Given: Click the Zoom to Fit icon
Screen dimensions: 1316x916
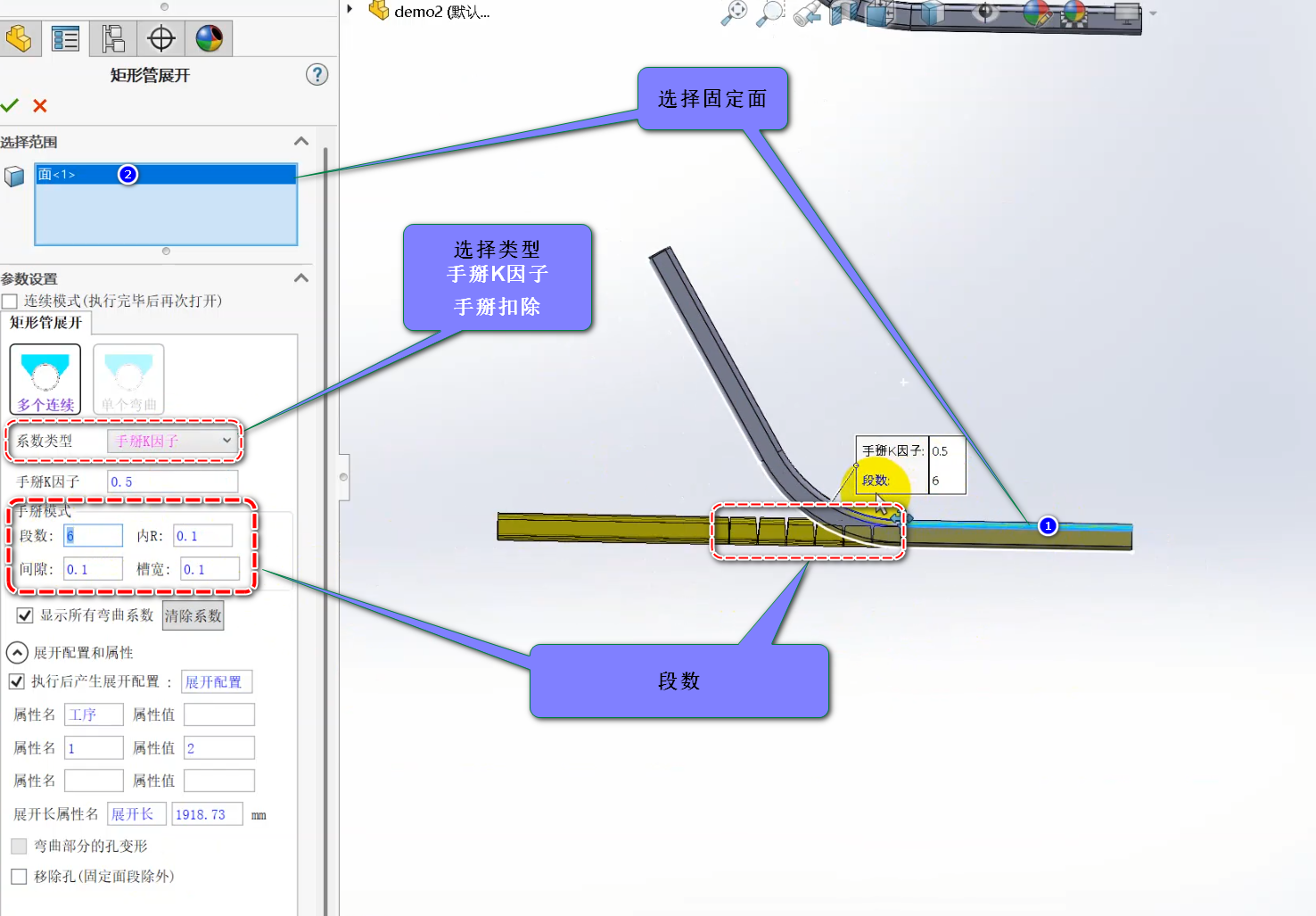Looking at the screenshot, I should 734,12.
